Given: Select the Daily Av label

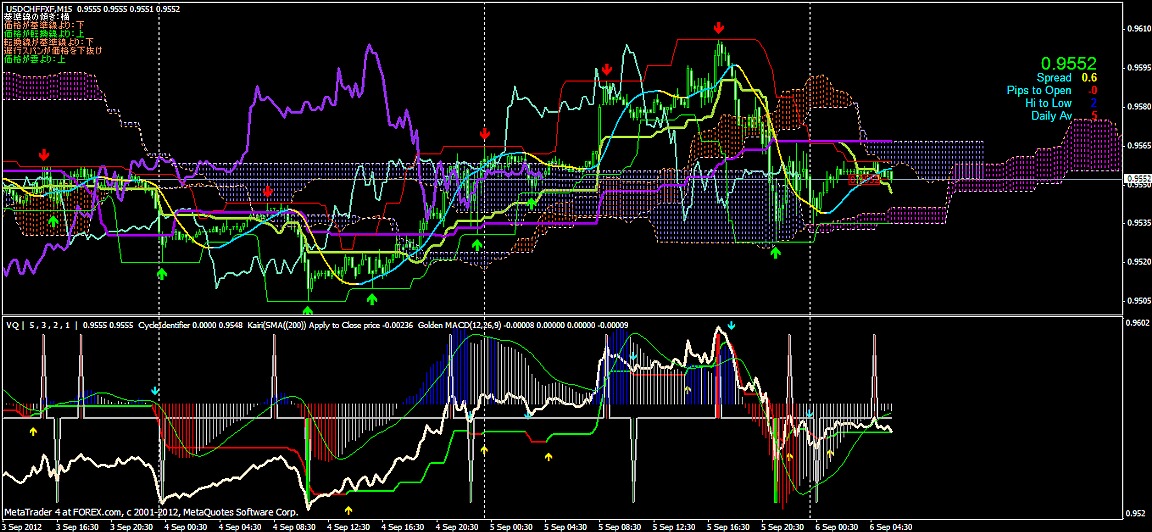Looking at the screenshot, I should click(1051, 116).
